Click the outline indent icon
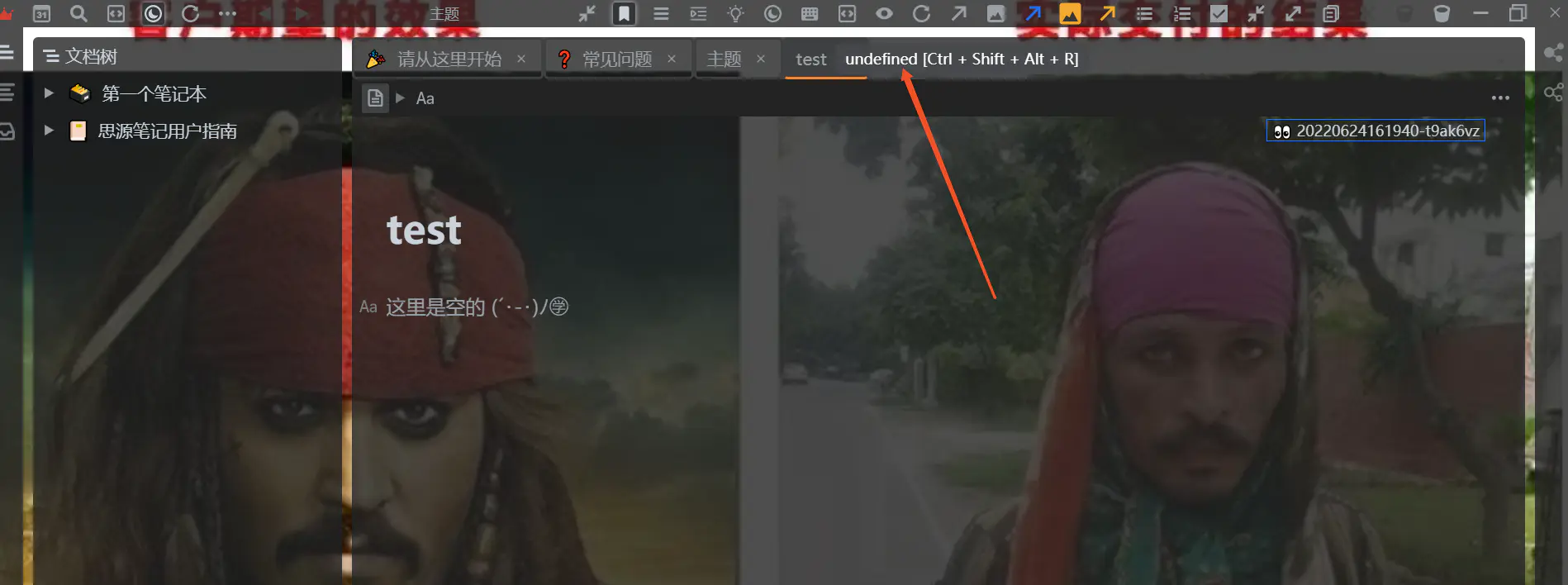The height and width of the screenshot is (585, 1568). (x=698, y=13)
